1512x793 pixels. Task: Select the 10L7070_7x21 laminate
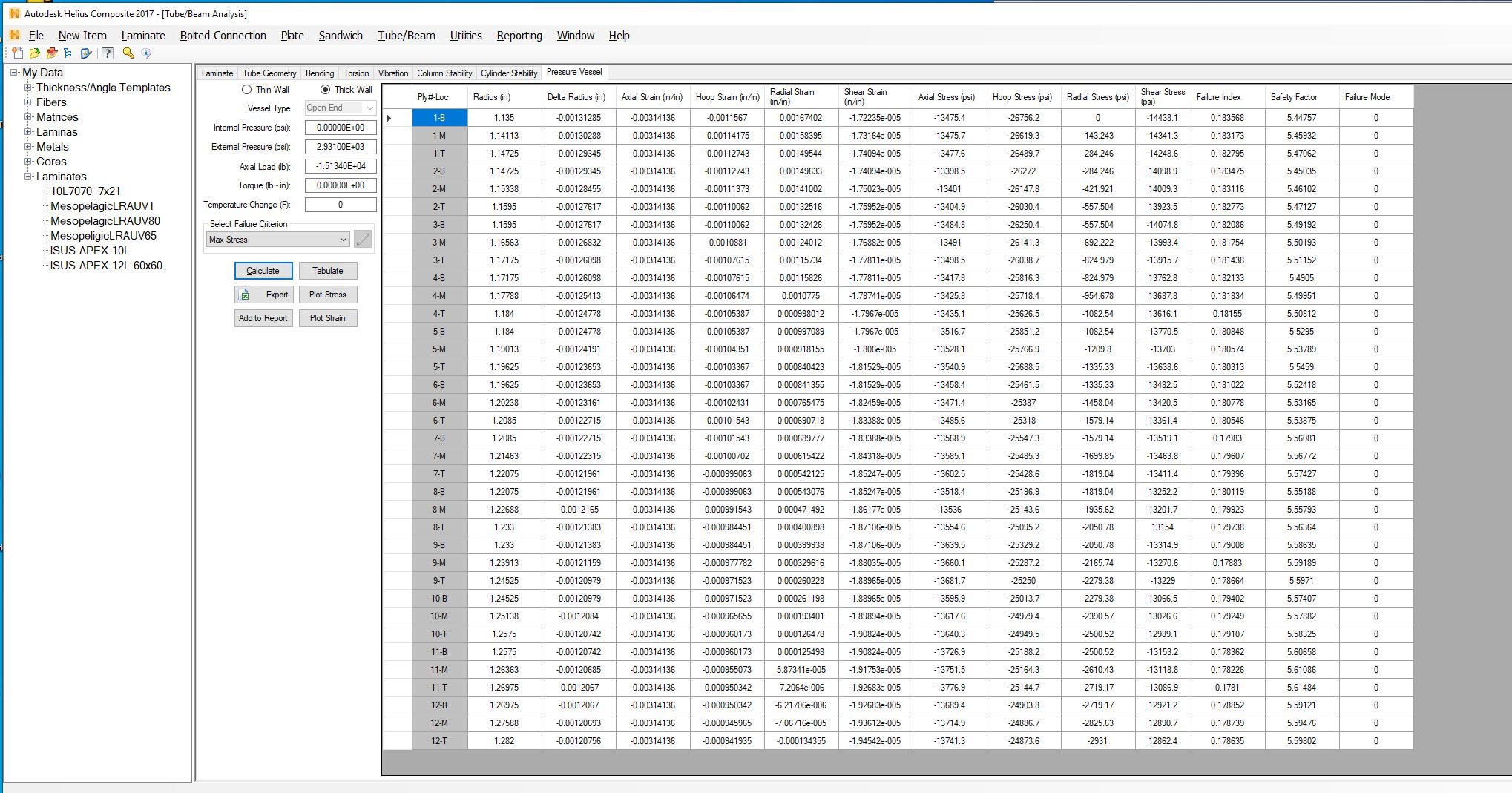point(85,191)
